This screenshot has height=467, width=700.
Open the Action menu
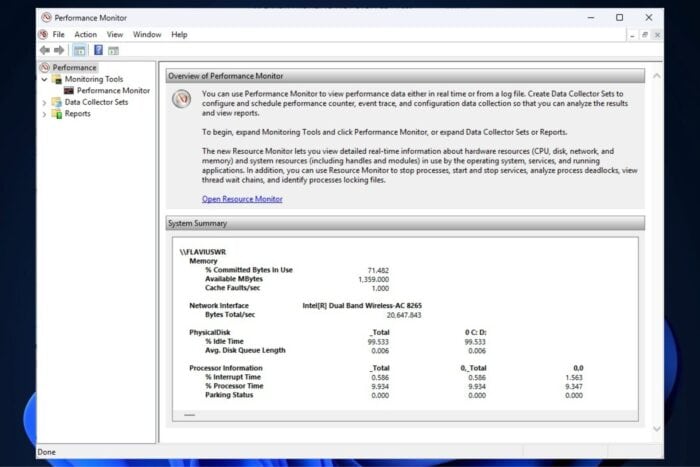pos(85,34)
